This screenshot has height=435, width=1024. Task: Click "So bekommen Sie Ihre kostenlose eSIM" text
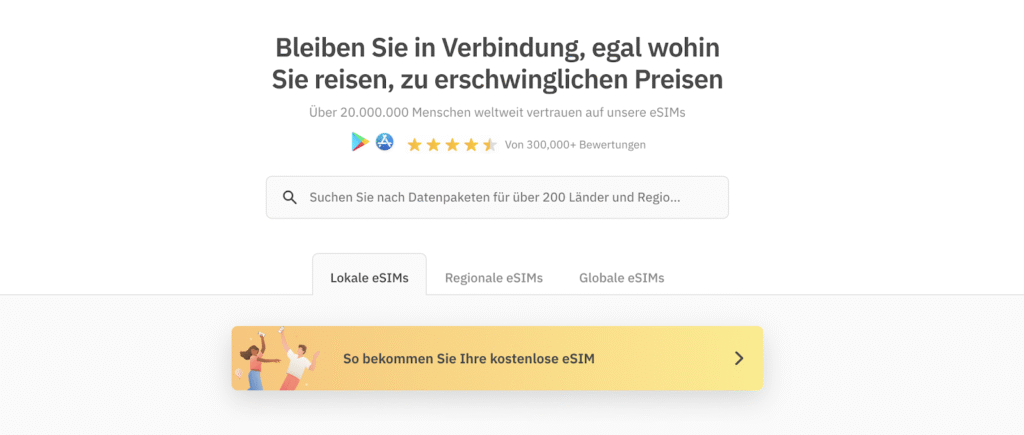[x=468, y=358]
